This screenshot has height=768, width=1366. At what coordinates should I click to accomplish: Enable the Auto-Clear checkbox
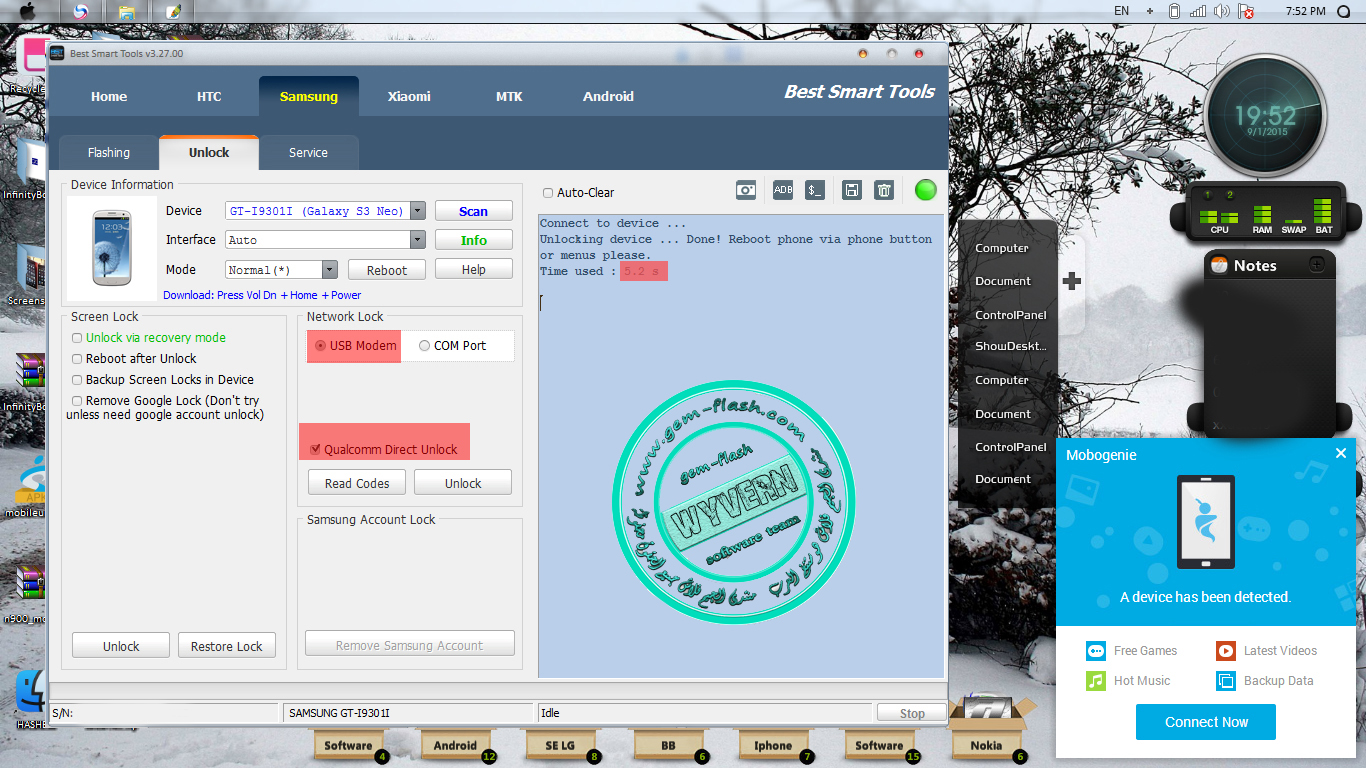point(548,193)
